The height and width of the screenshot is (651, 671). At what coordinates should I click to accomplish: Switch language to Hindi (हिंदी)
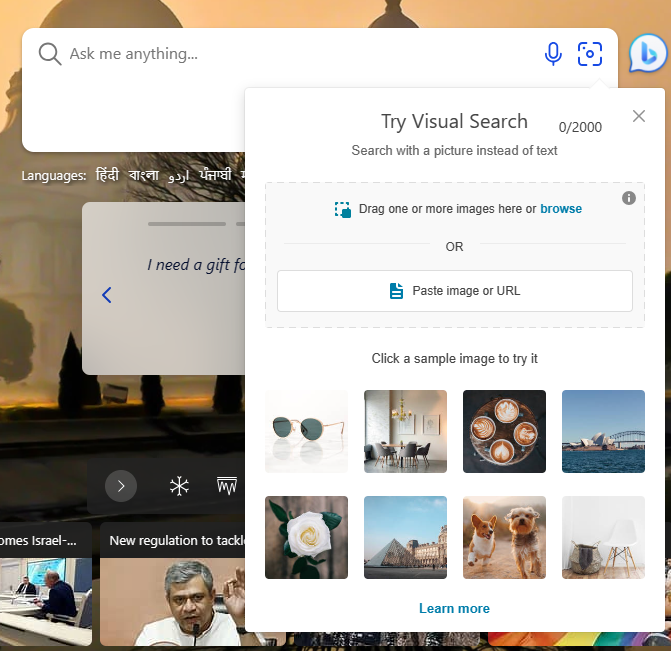pyautogui.click(x=107, y=176)
